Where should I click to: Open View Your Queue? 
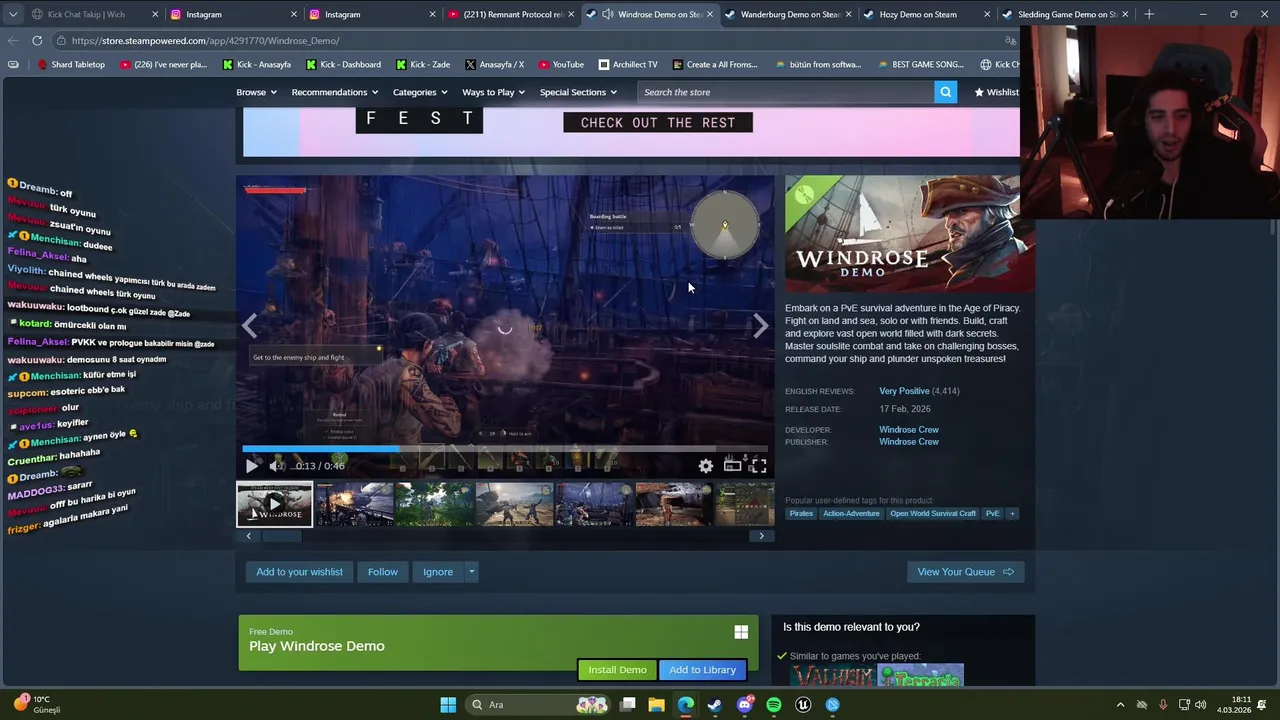point(965,572)
